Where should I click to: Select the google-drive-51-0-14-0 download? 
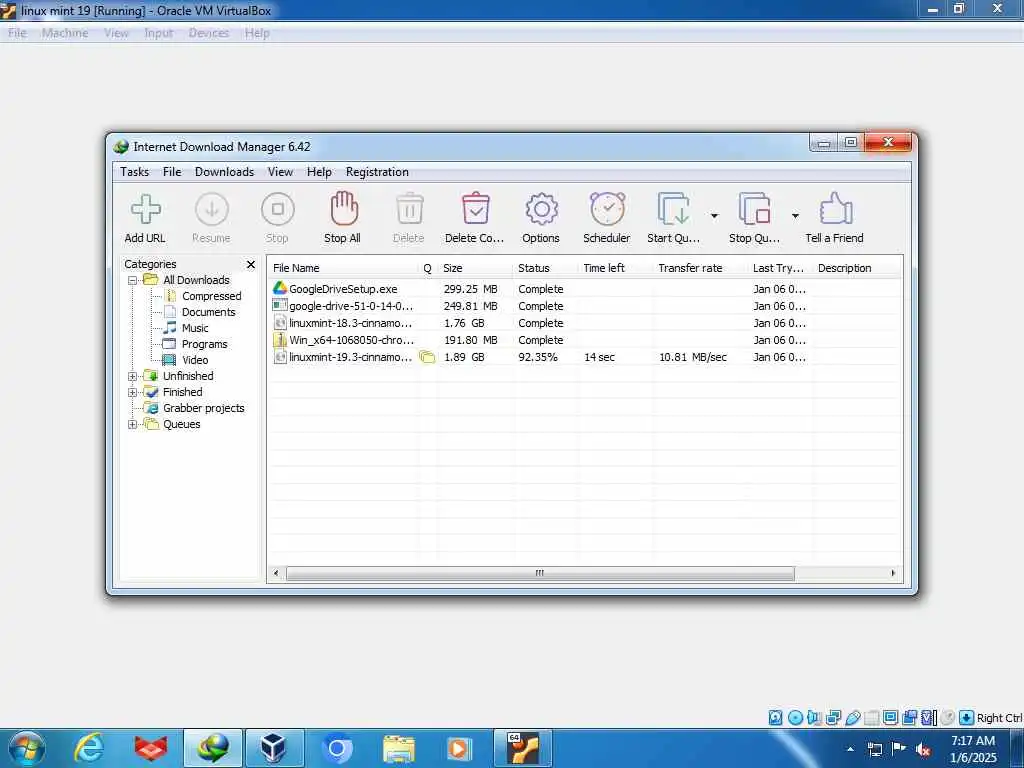pos(584,306)
